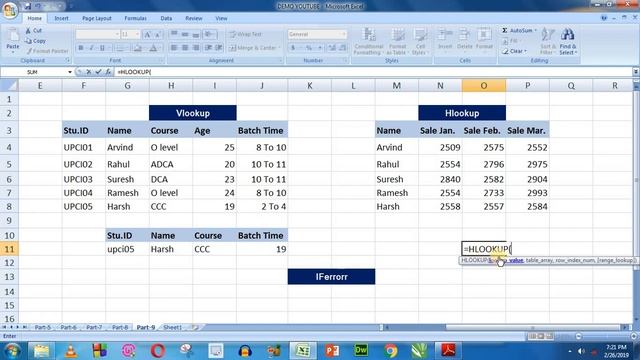Expand the Clipboard dialog launcher
640x360 pixels.
point(68,60)
